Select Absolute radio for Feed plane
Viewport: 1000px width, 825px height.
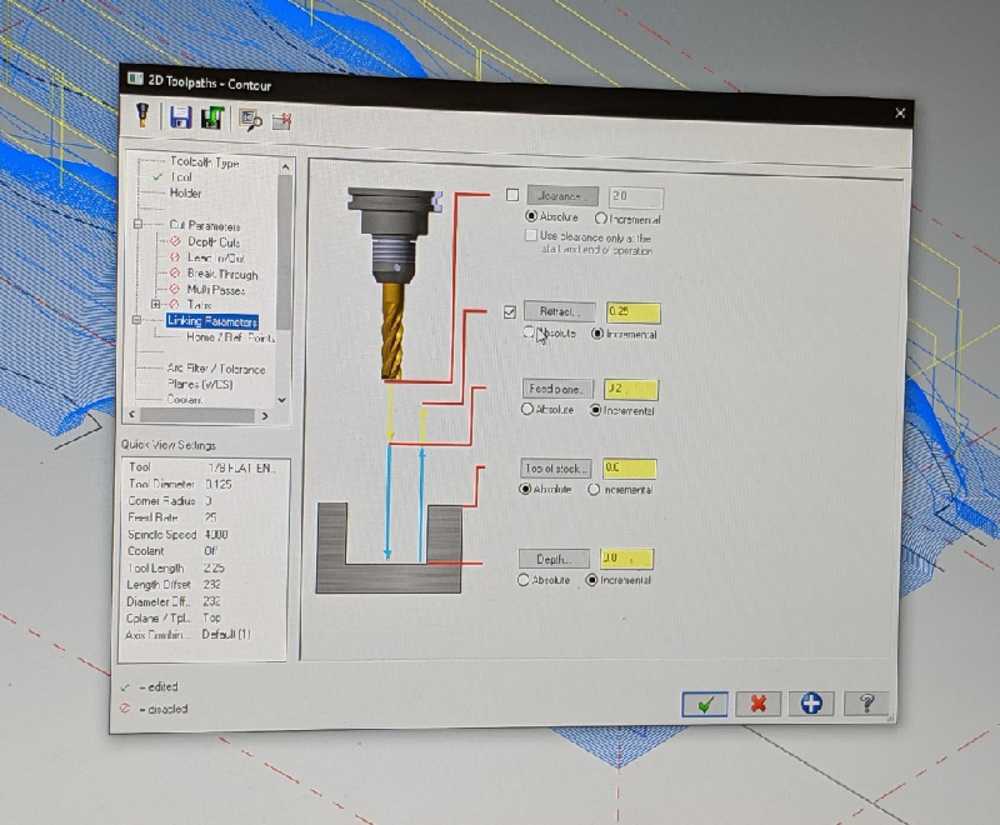(x=527, y=410)
